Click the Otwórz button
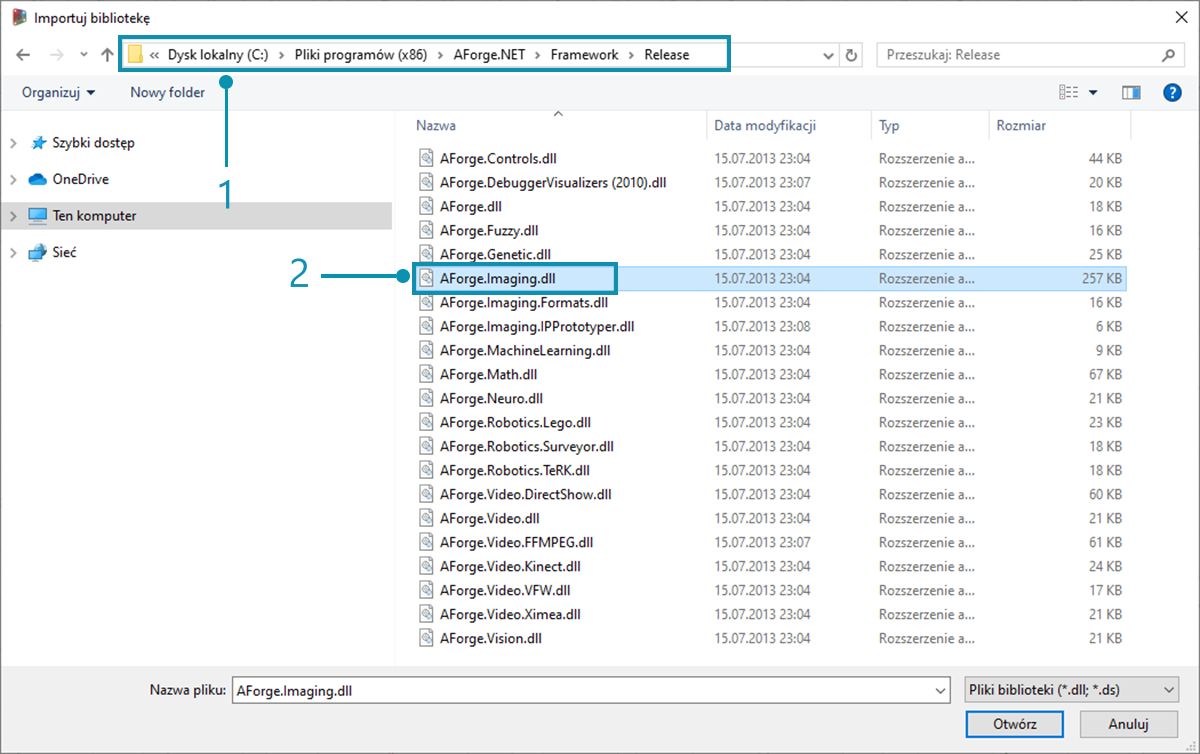This screenshot has width=1200, height=754. [x=1014, y=724]
